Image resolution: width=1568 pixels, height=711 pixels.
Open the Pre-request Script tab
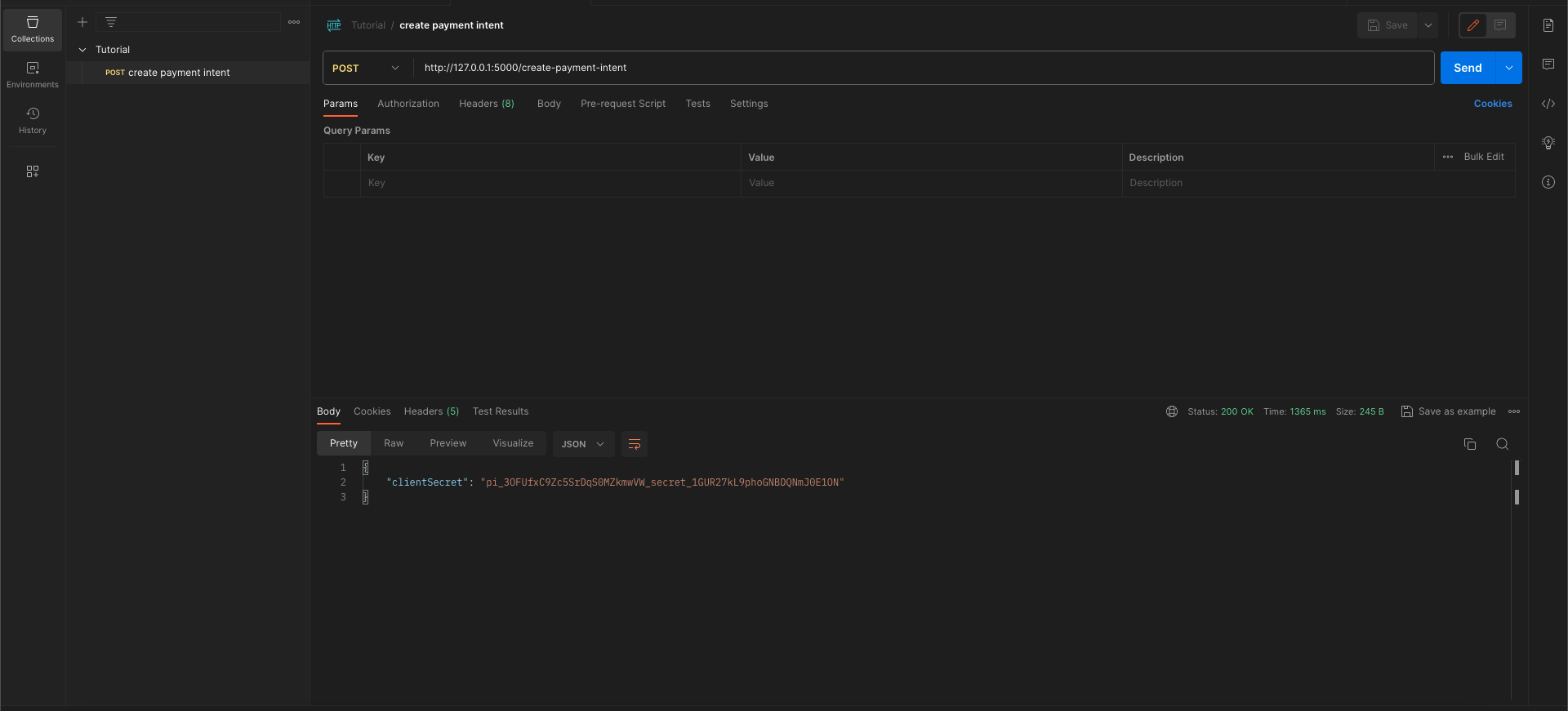pyautogui.click(x=623, y=104)
